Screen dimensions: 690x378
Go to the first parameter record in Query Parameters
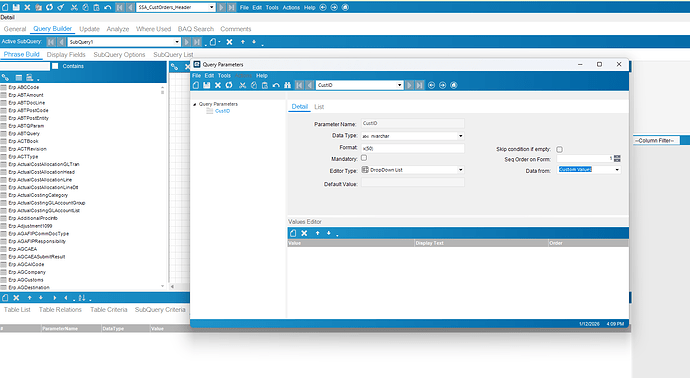pos(299,85)
